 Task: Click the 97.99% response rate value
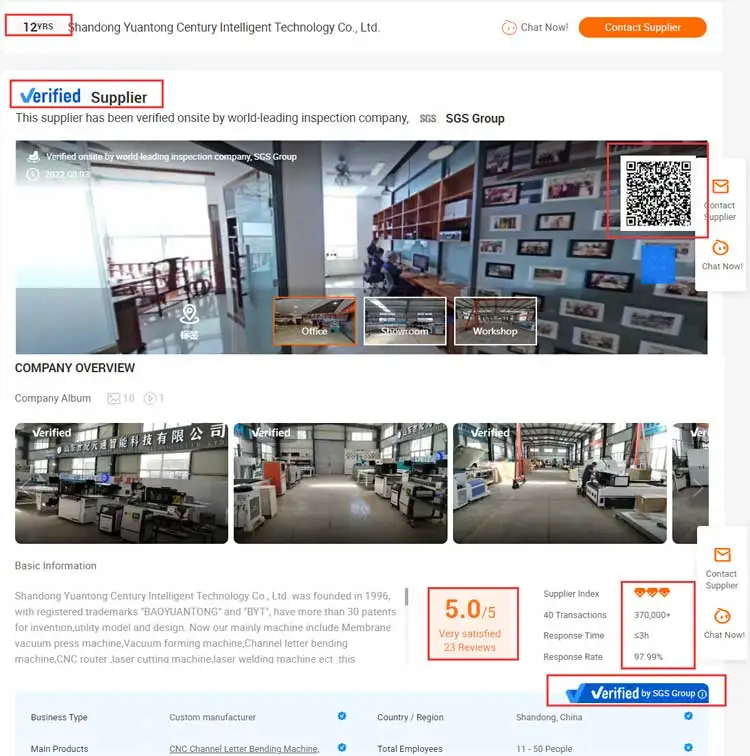point(648,657)
